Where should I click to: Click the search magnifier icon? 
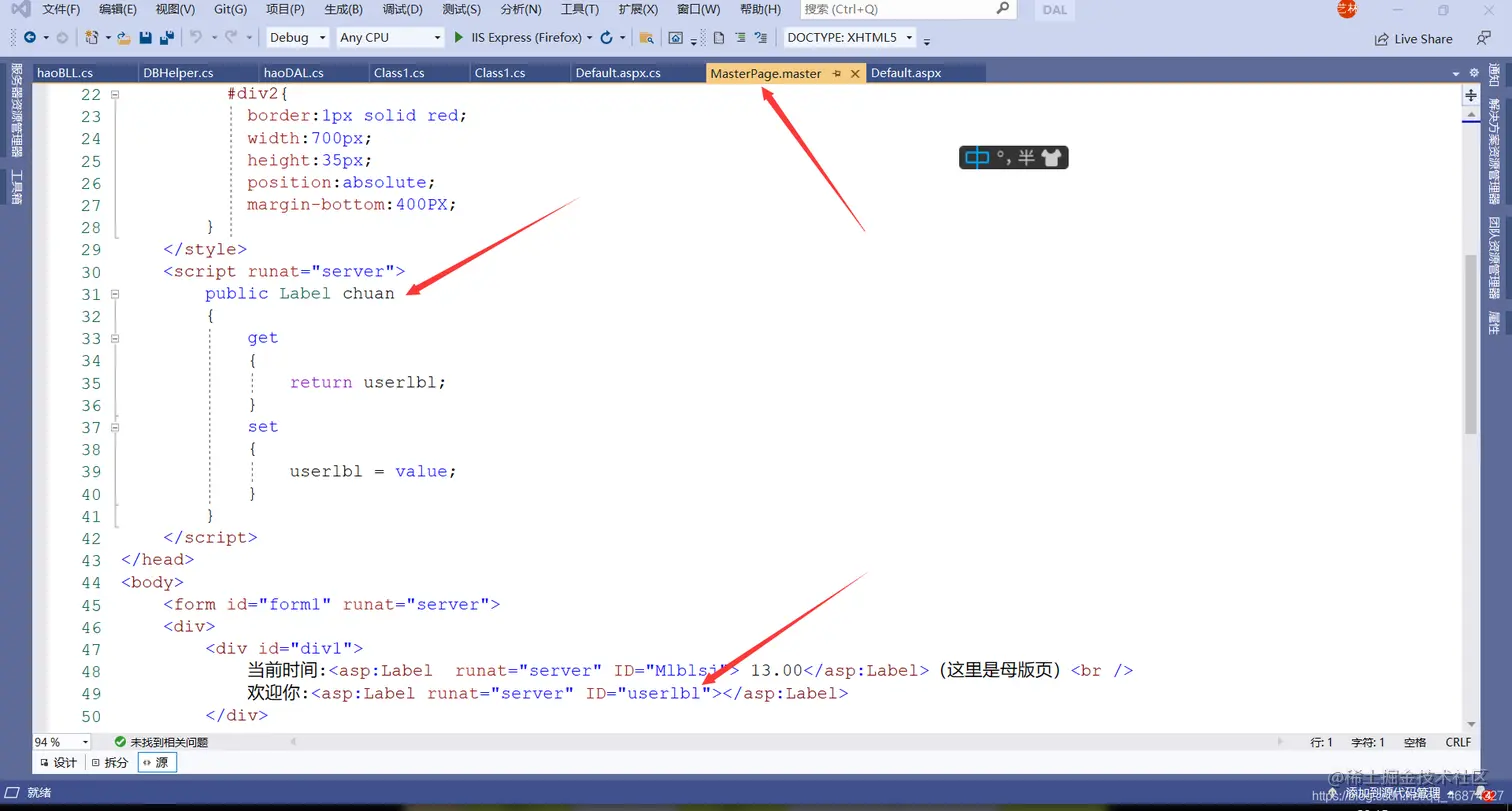click(1003, 8)
